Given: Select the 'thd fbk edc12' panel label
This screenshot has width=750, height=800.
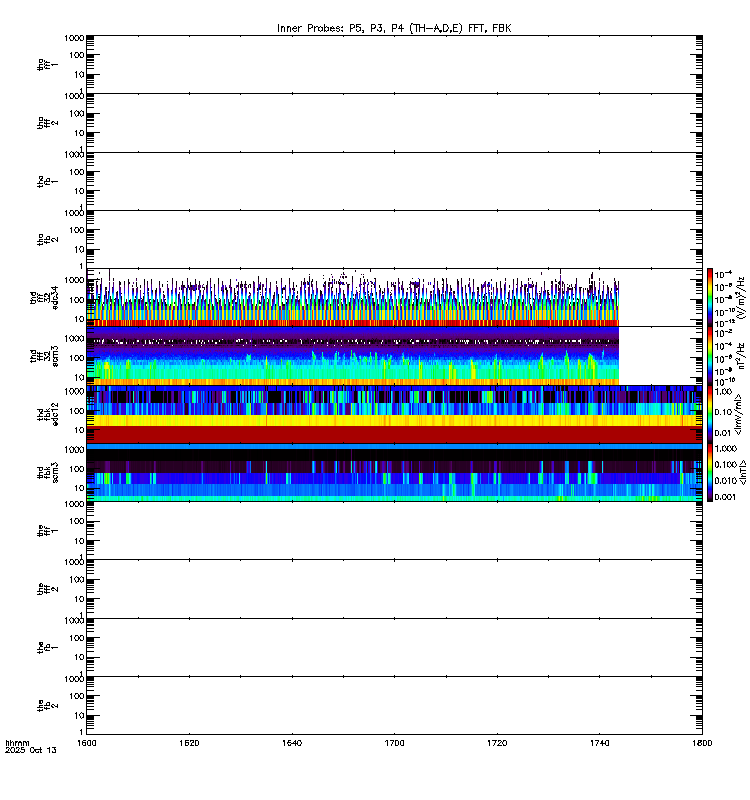Looking at the screenshot, I should [x=47, y=414].
